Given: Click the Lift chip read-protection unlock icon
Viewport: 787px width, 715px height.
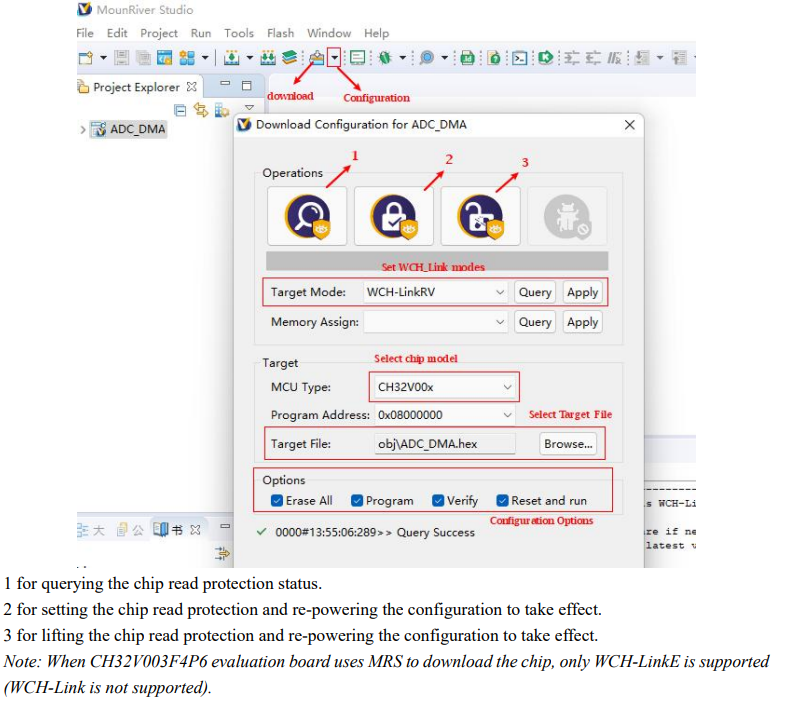Looking at the screenshot, I should click(480, 216).
